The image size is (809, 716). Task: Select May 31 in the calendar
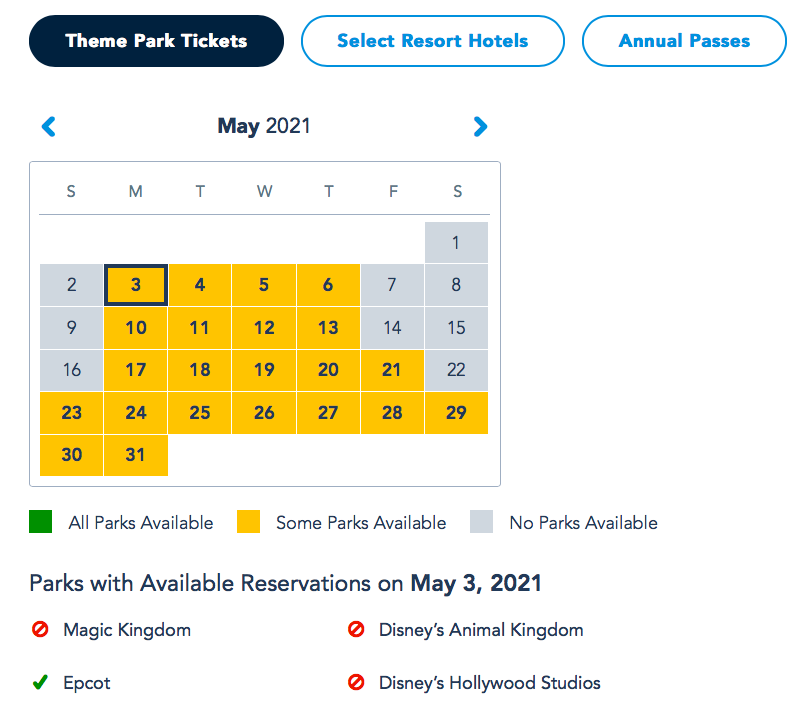click(x=136, y=455)
